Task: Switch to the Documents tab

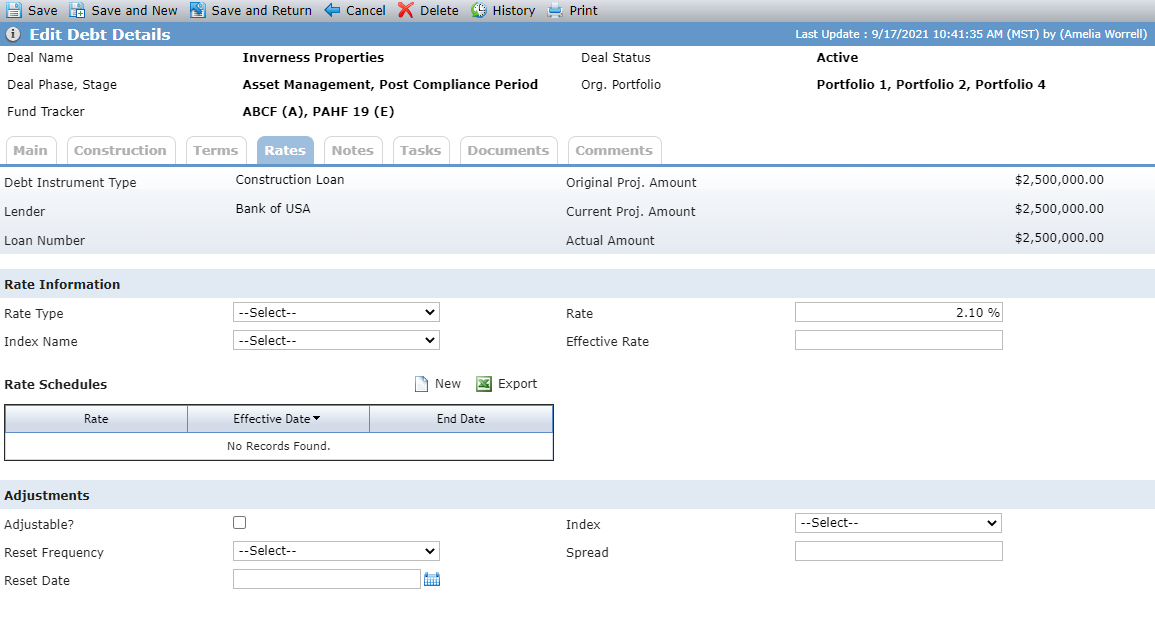Action: [x=508, y=150]
